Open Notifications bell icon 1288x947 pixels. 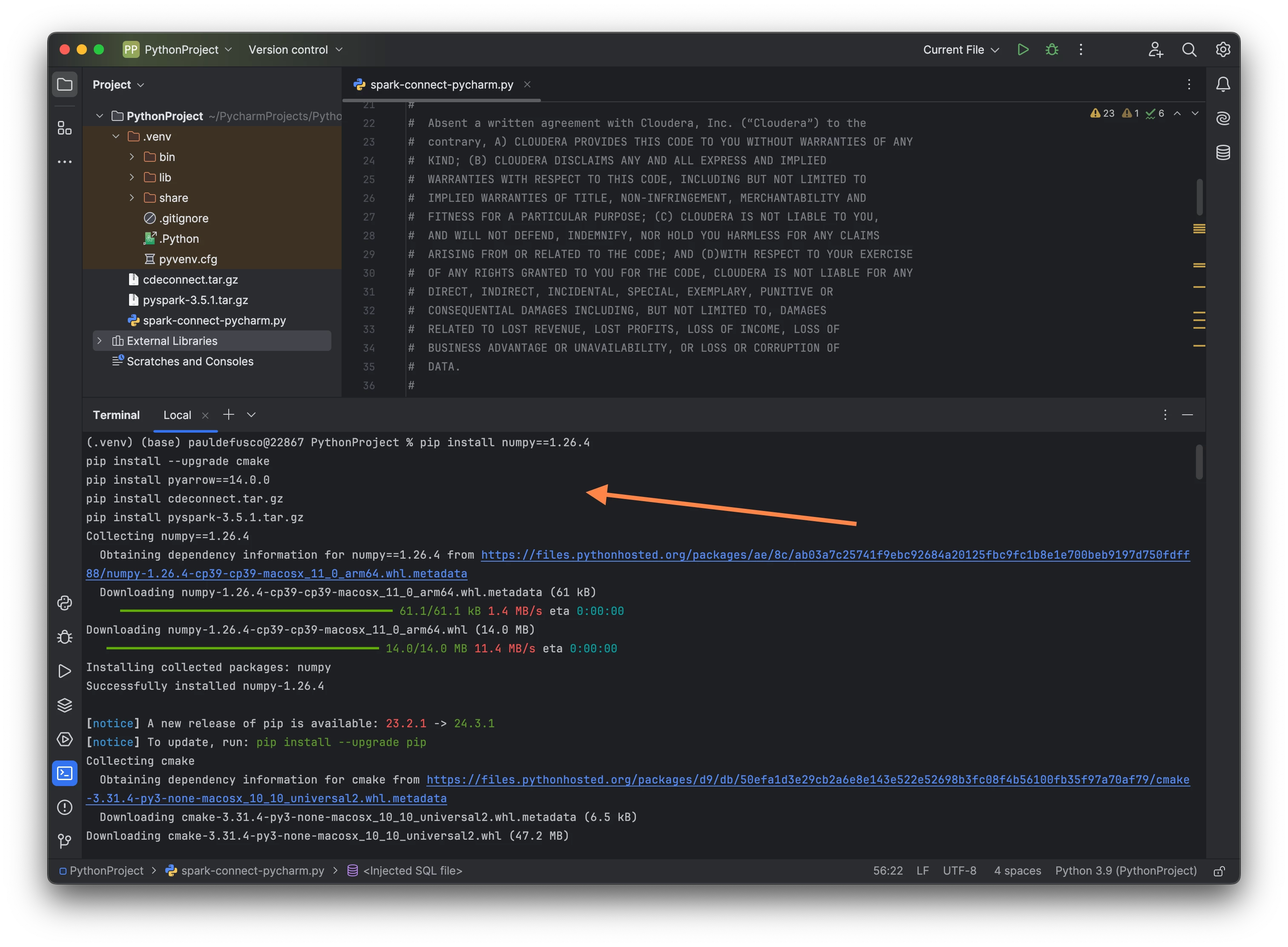(1223, 84)
